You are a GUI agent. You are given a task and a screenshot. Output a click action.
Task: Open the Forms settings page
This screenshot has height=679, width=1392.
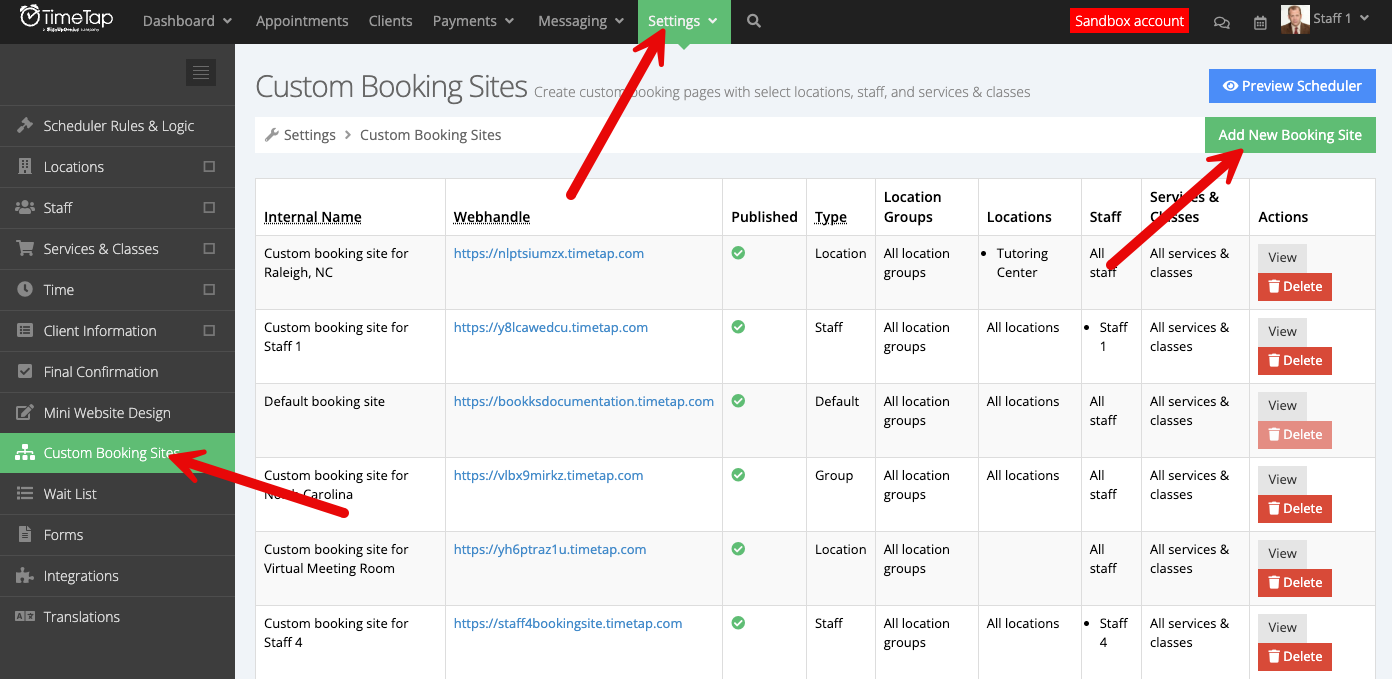pos(117,535)
